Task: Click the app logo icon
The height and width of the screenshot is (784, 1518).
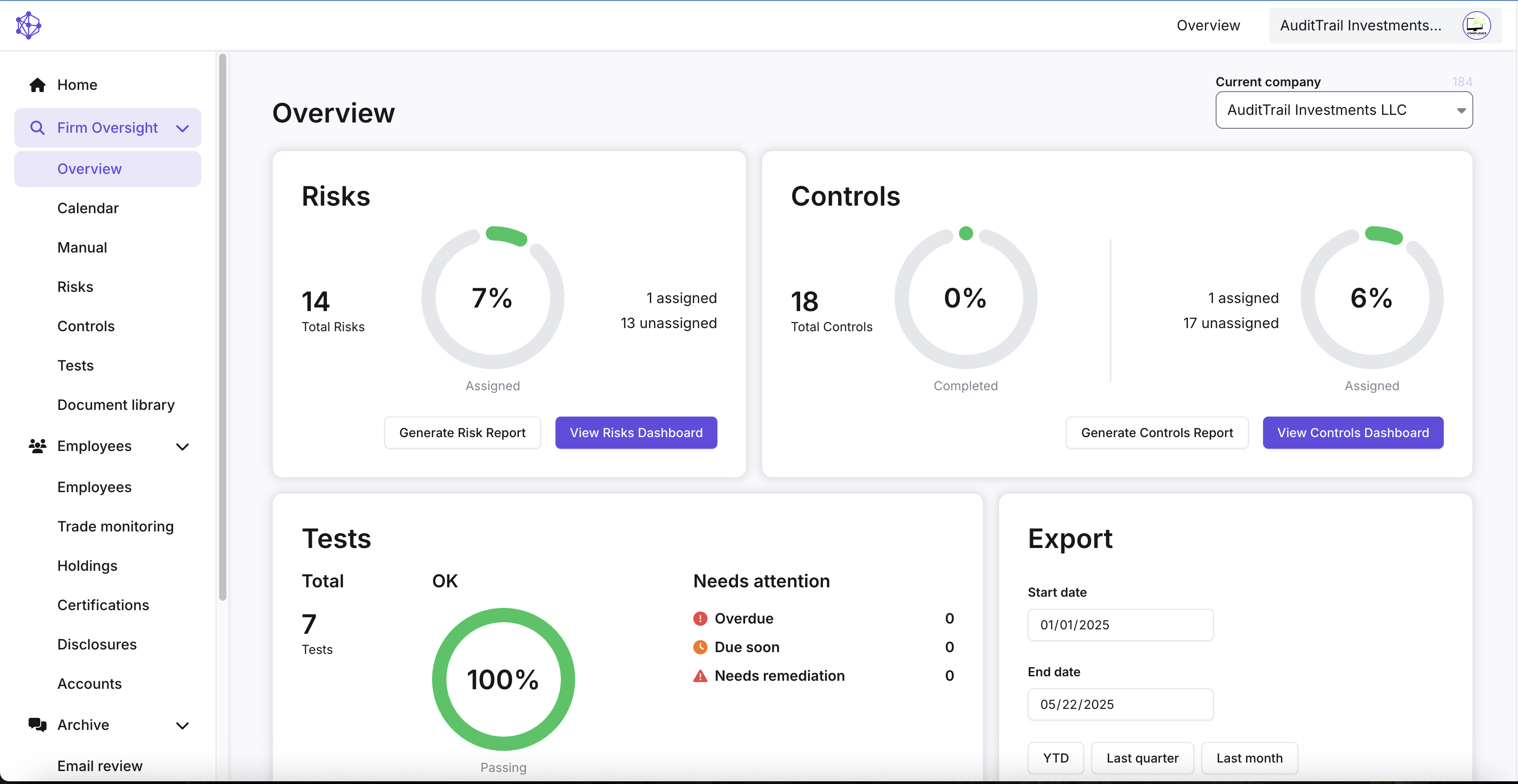Action: tap(28, 25)
